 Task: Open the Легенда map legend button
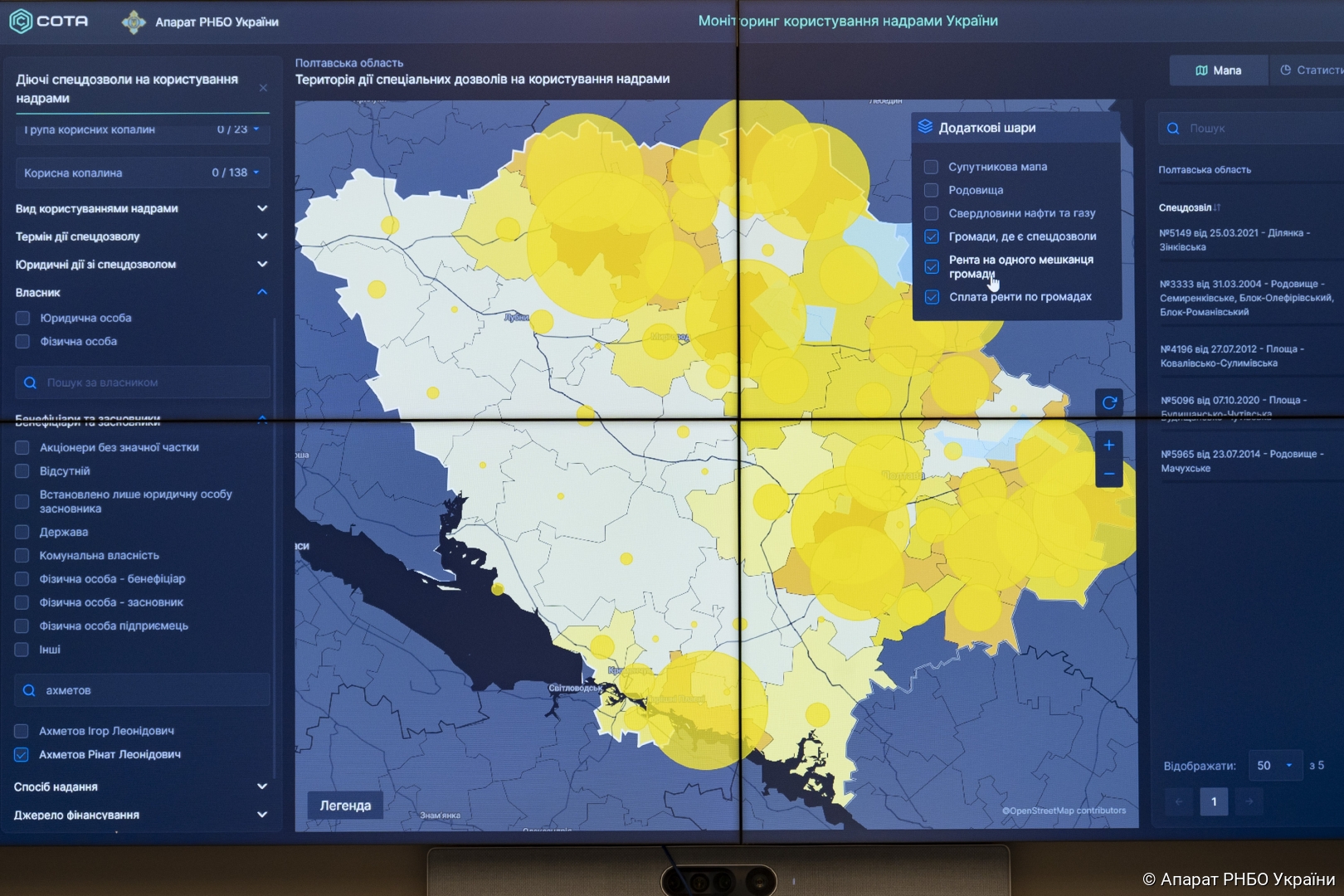click(x=345, y=806)
